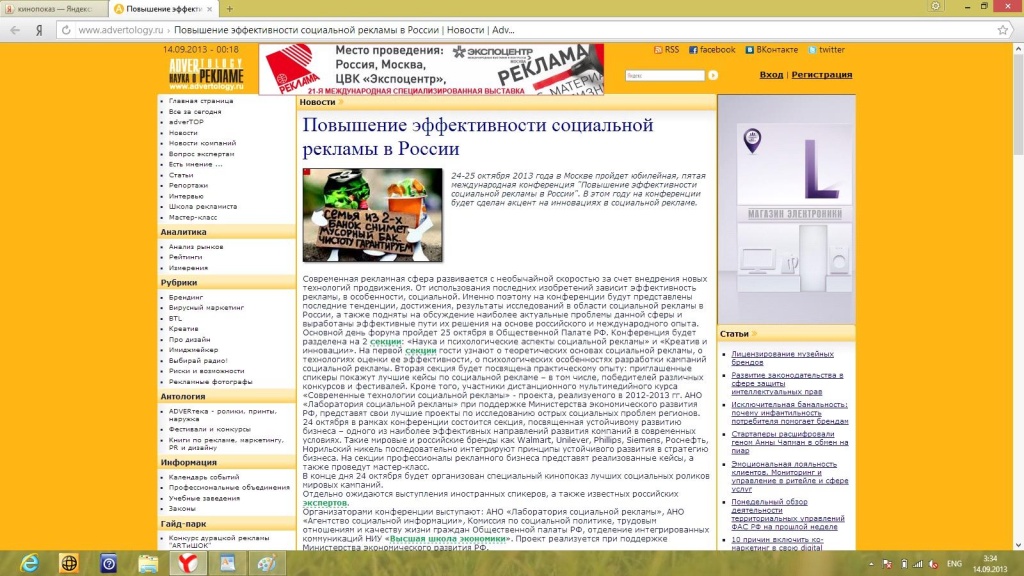This screenshot has height=576, width=1024.
Task: Click the 'экспертов' link in article
Action: [325, 503]
